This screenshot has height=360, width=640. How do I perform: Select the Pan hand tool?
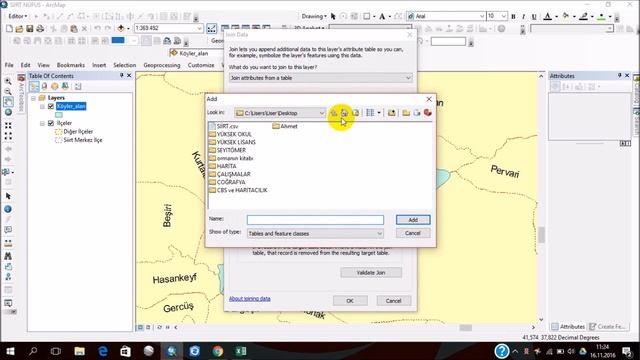pyautogui.click(x=8, y=102)
